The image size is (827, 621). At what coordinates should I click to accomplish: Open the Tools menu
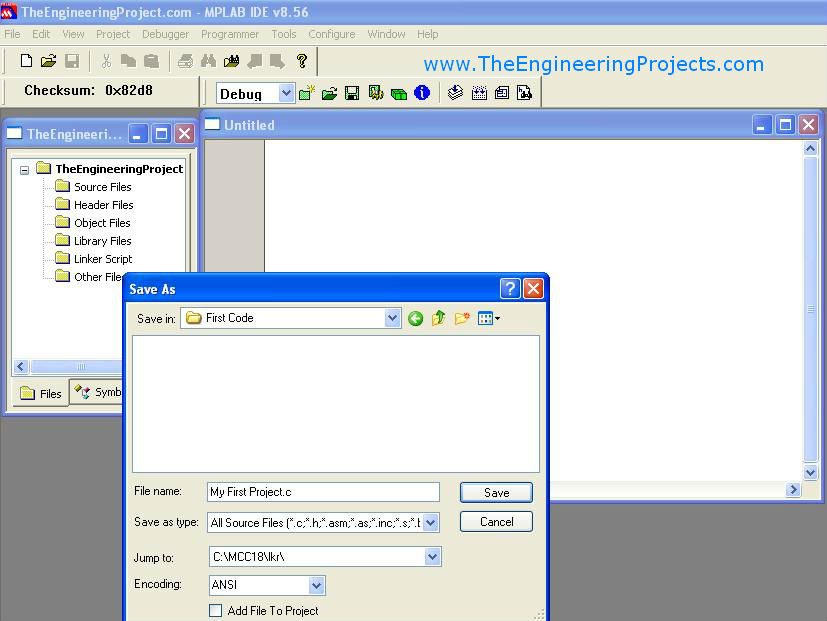[x=284, y=34]
